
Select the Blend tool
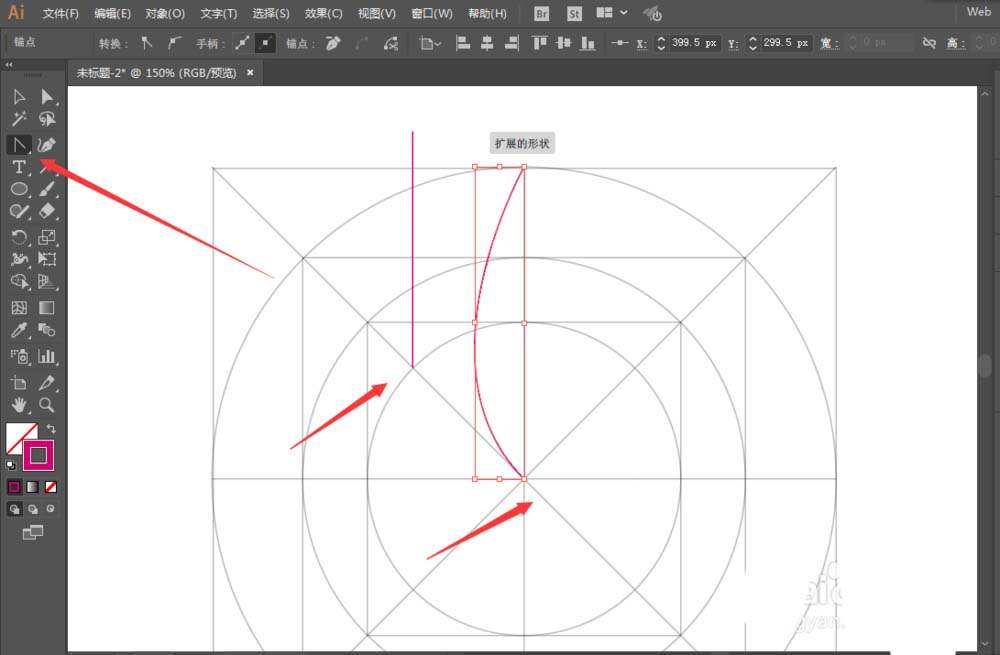(x=47, y=330)
